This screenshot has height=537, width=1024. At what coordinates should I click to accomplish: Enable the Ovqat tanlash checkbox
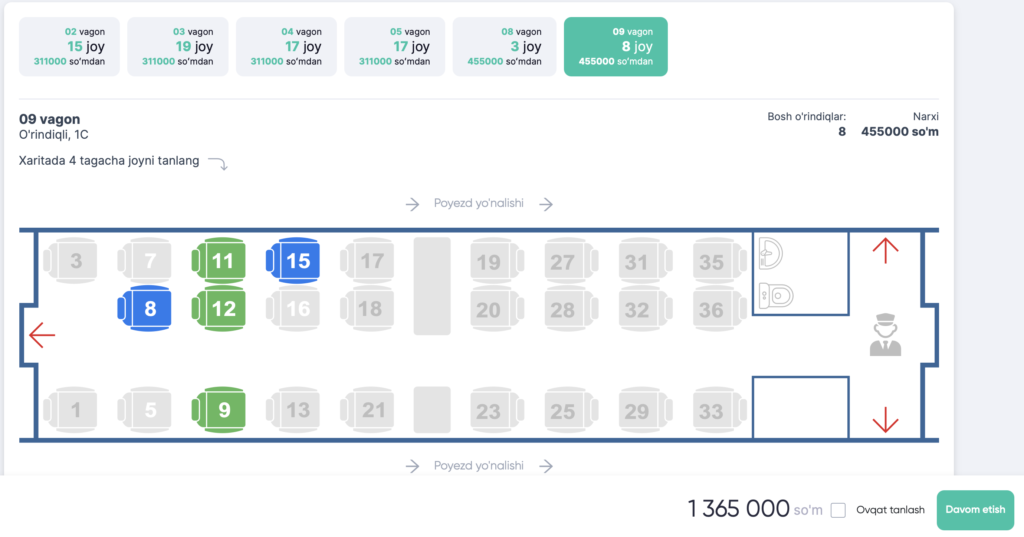click(839, 510)
